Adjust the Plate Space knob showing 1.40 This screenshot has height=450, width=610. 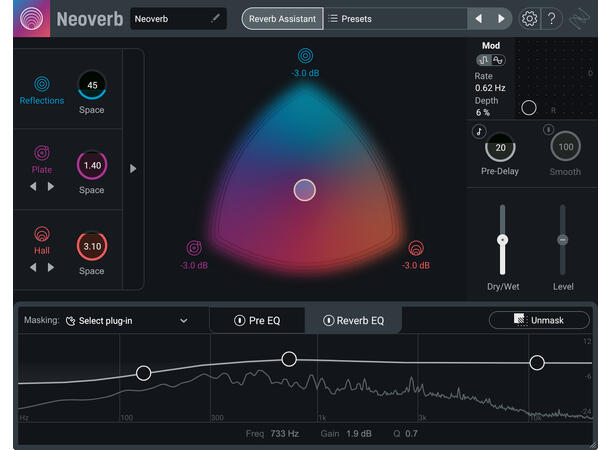92,165
